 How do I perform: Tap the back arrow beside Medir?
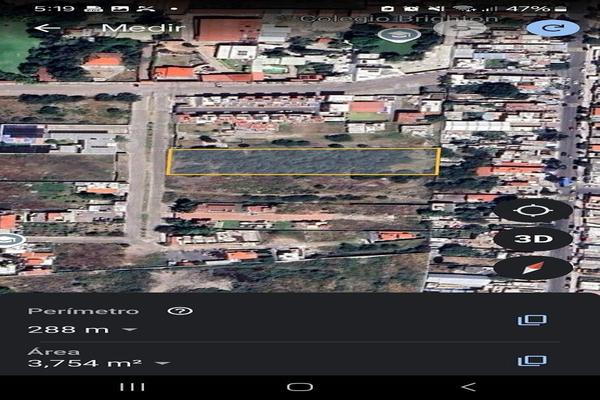click(47, 28)
